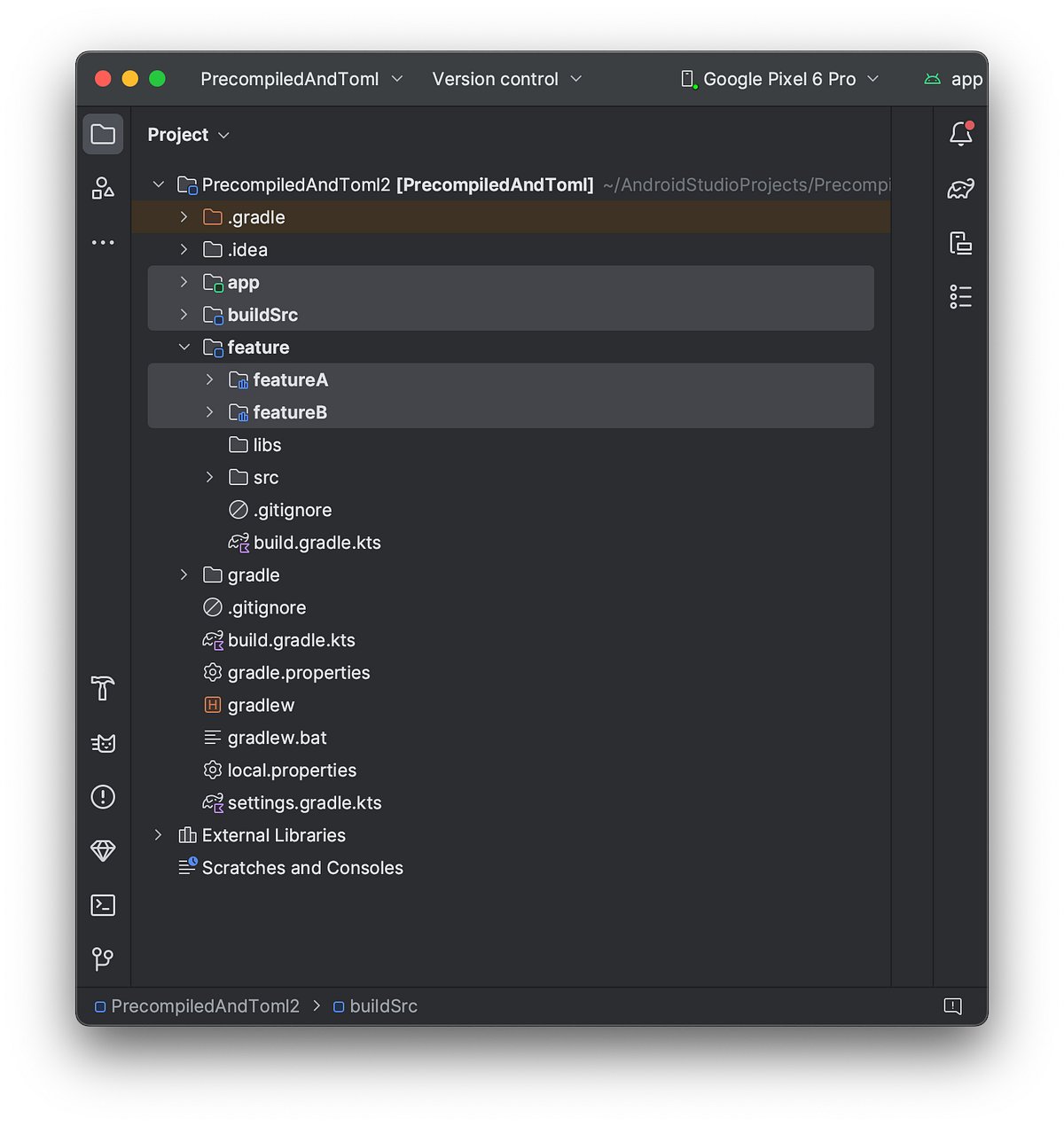Open the Terminal tool window
1064x1126 pixels.
(x=103, y=905)
